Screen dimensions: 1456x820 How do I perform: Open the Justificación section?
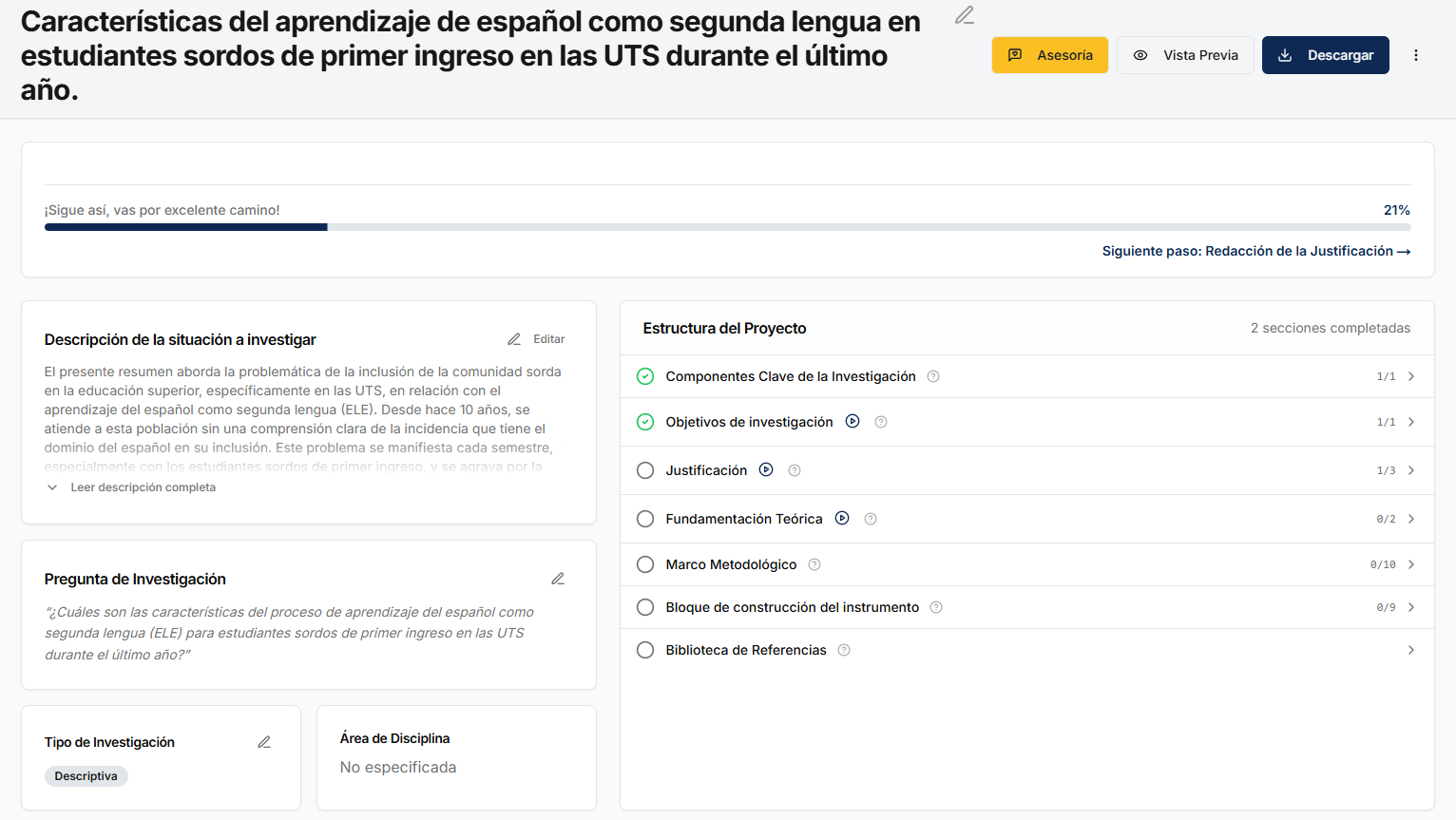click(x=1026, y=470)
